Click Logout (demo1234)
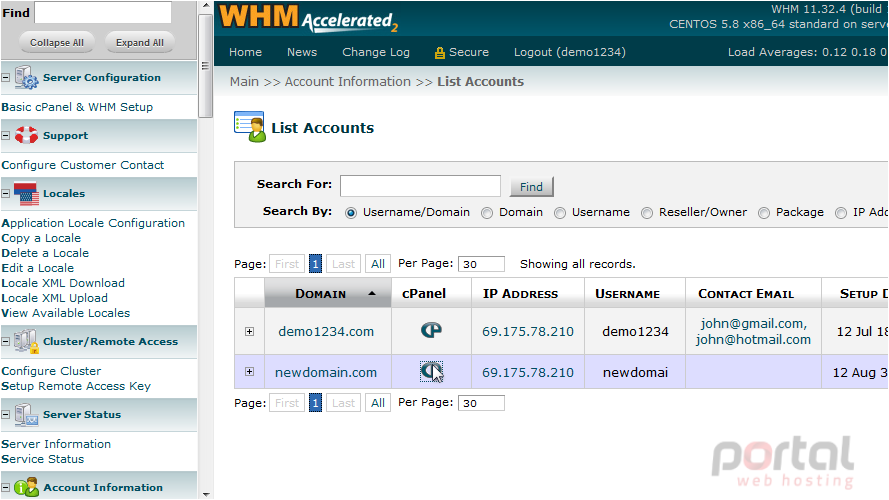The width and height of the screenshot is (889, 500). (x=570, y=52)
